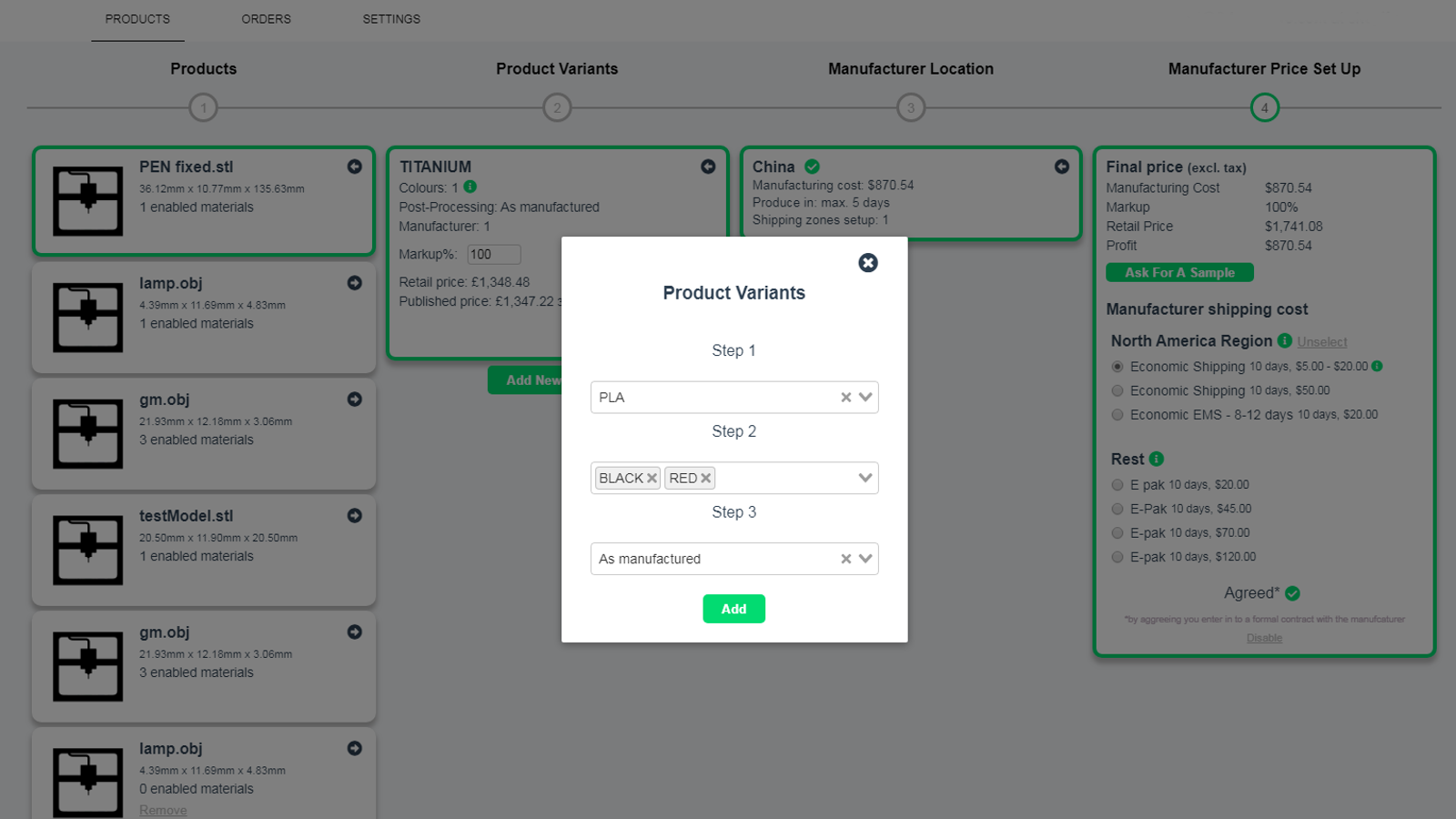Click the Remove link under lamp.obj

pyautogui.click(x=163, y=810)
